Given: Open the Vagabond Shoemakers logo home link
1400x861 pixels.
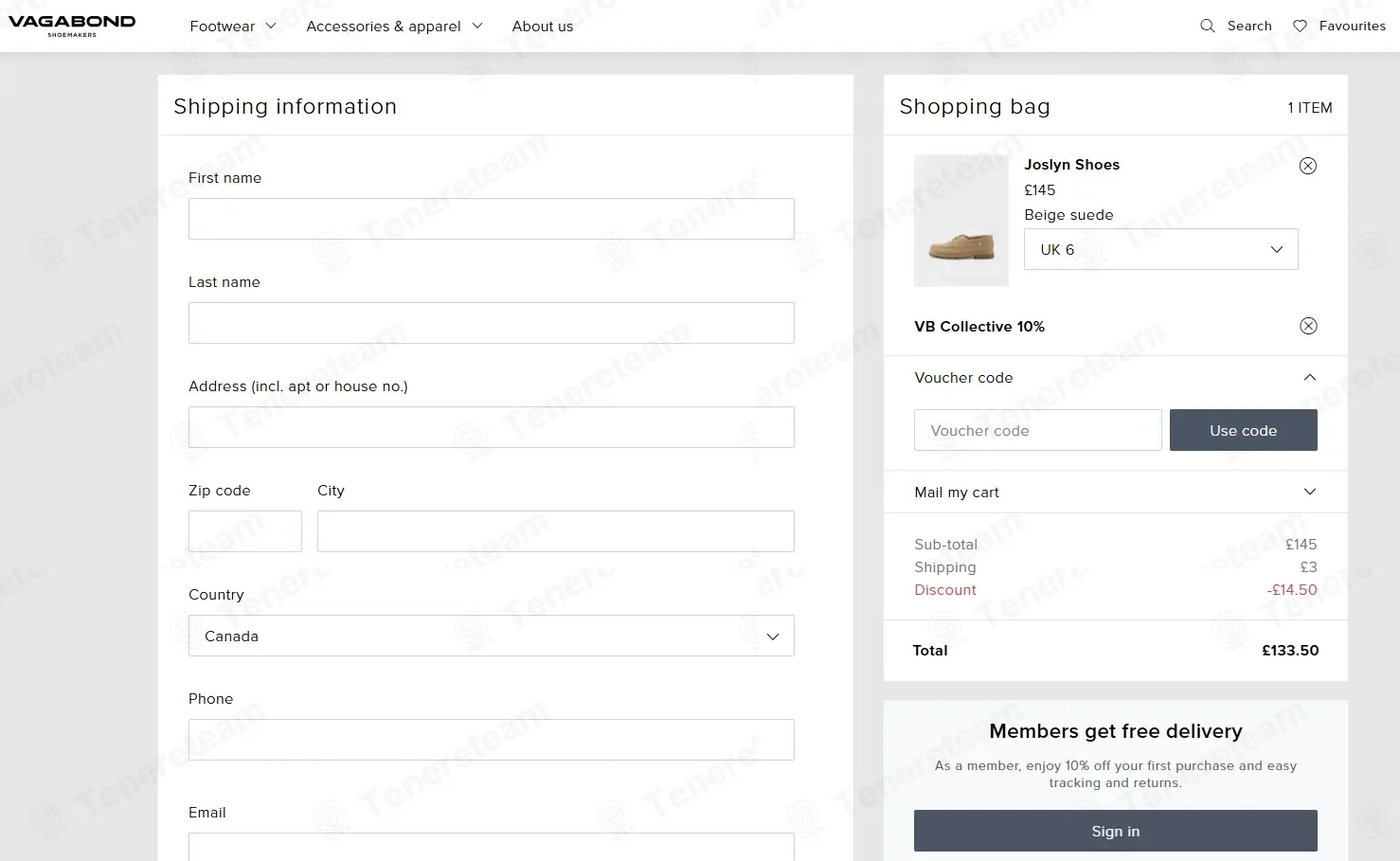Looking at the screenshot, I should click(x=72, y=26).
